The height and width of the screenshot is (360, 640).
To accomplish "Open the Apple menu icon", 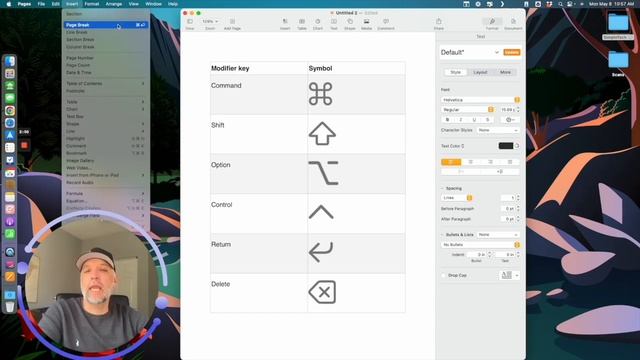I will click(x=9, y=4).
